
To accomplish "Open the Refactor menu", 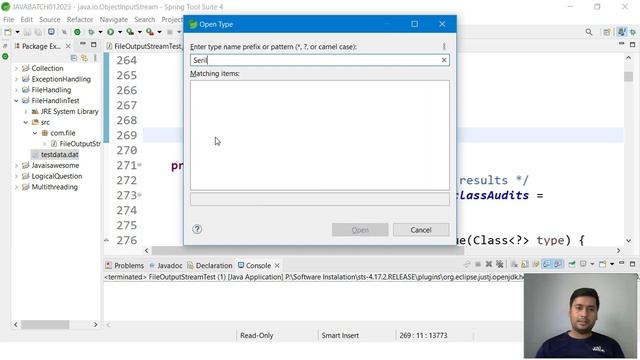I will 80,19.
